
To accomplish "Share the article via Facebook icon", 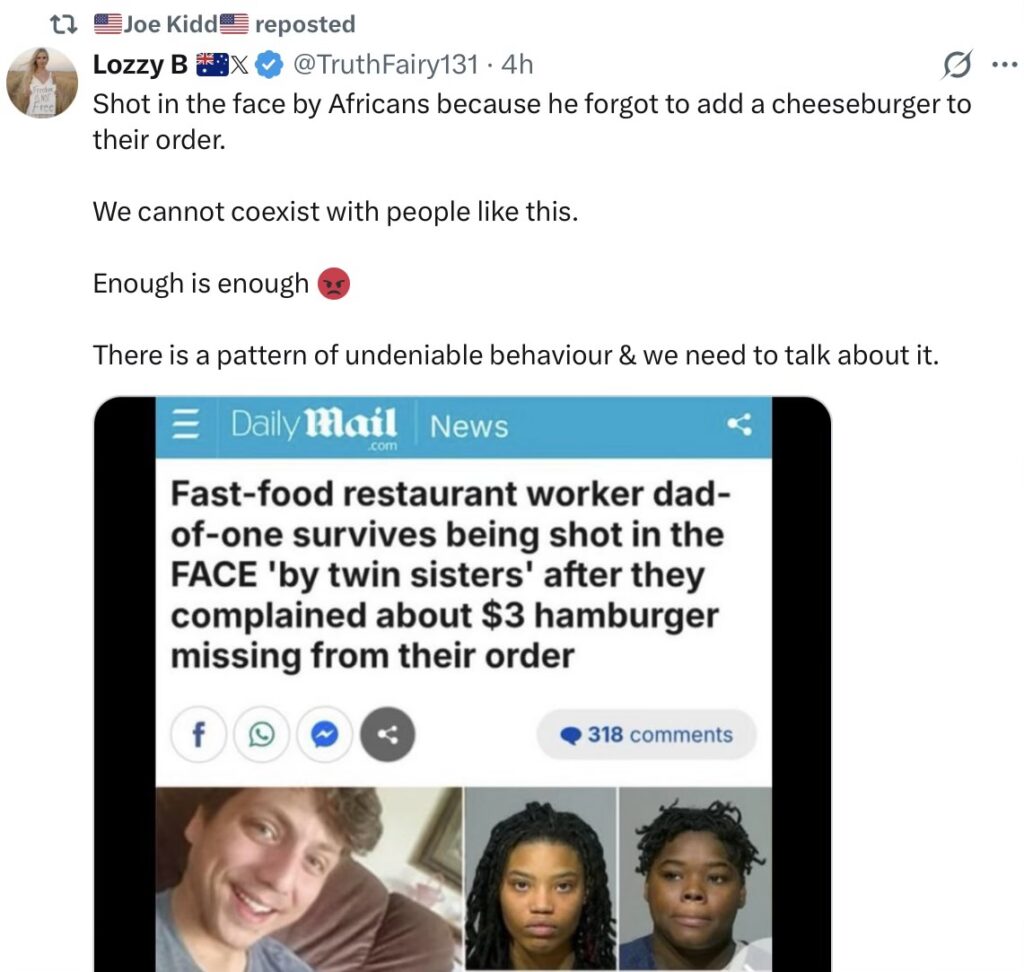I will pyautogui.click(x=198, y=736).
